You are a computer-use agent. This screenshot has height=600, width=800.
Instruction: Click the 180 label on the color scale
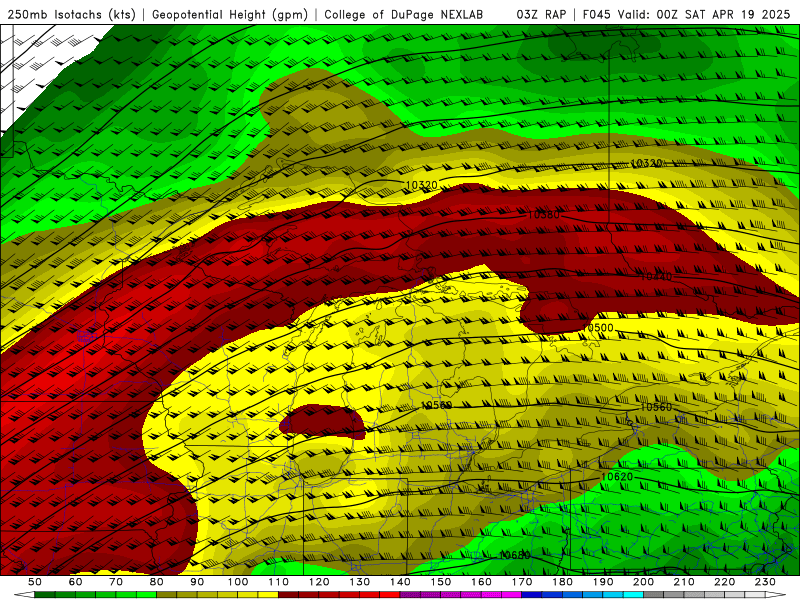562,582
